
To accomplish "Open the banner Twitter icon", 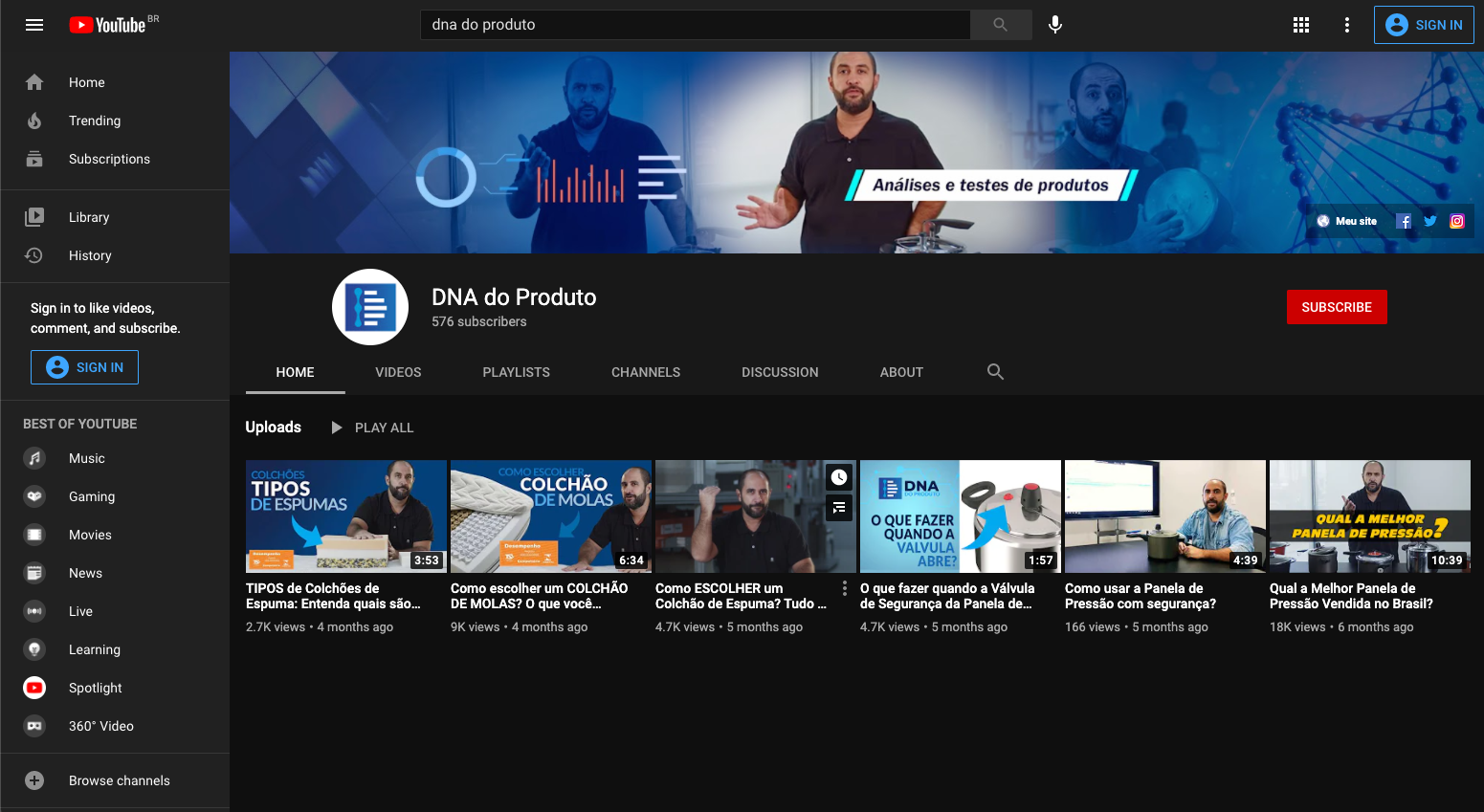I will (1430, 221).
